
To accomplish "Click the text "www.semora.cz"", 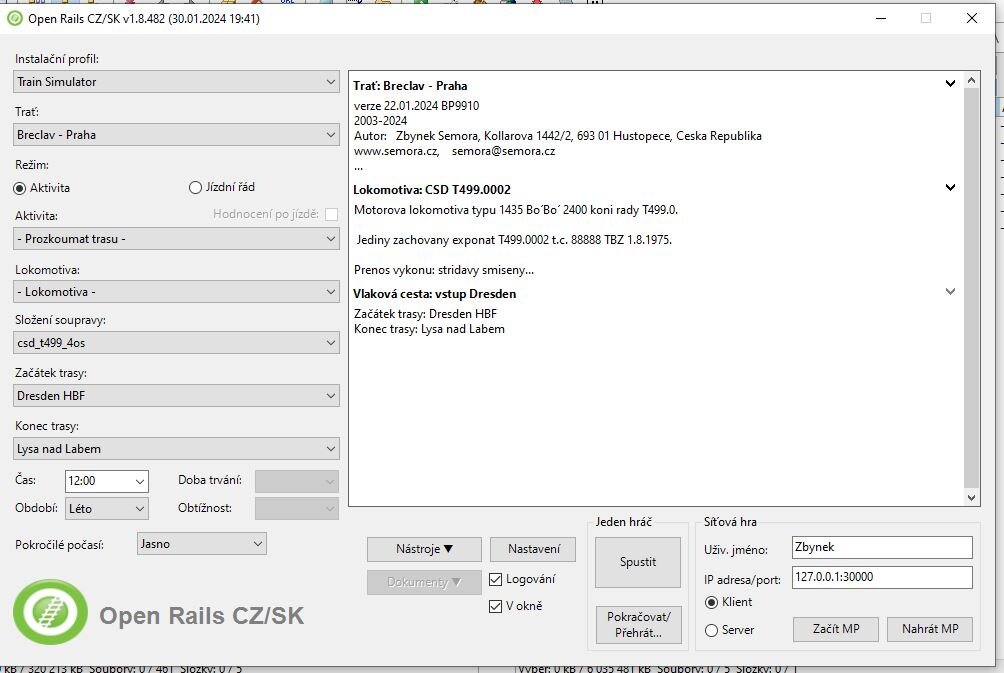I will click(396, 152).
